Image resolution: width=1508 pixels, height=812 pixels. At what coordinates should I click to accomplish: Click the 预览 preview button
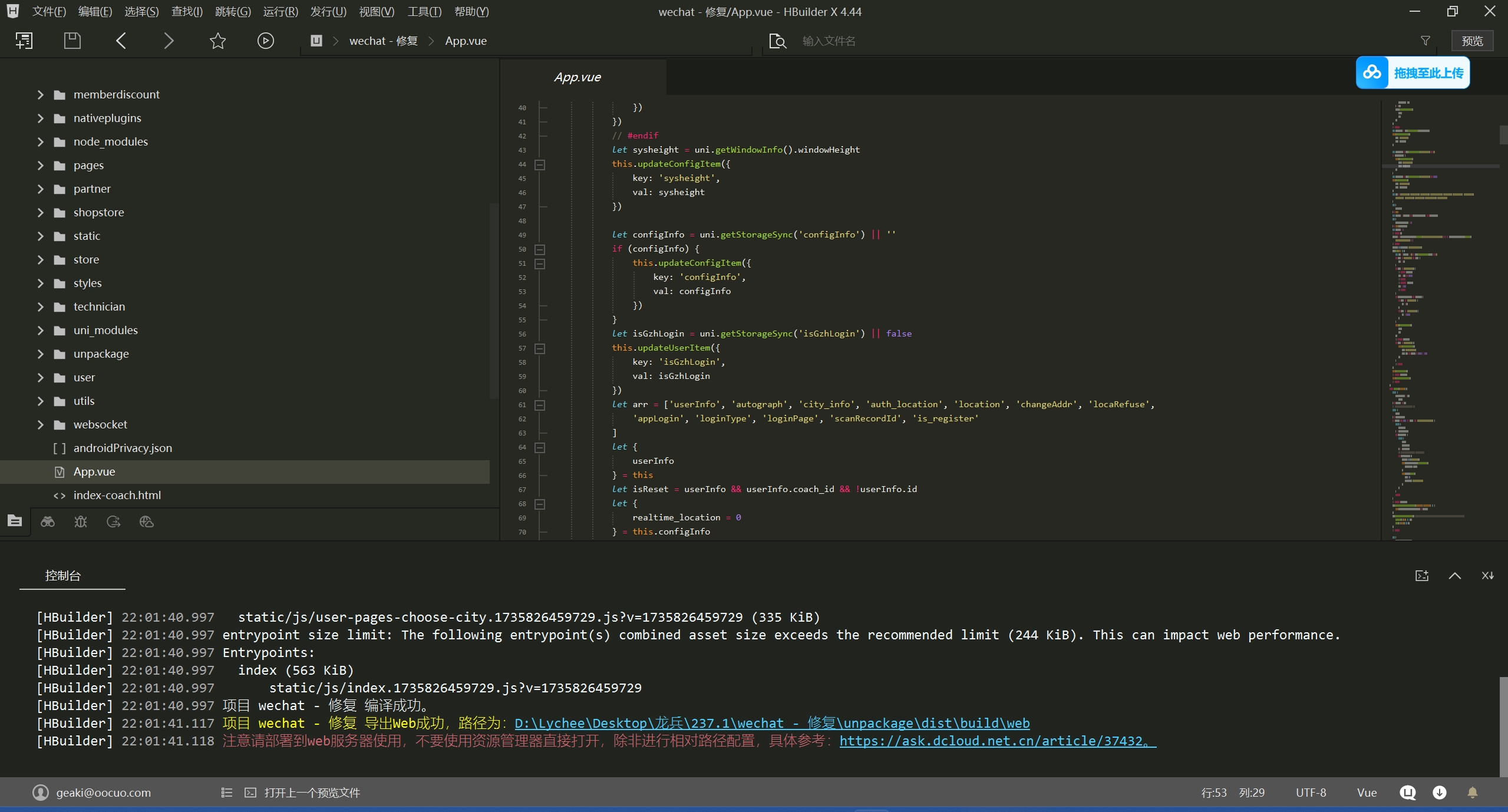point(1471,41)
